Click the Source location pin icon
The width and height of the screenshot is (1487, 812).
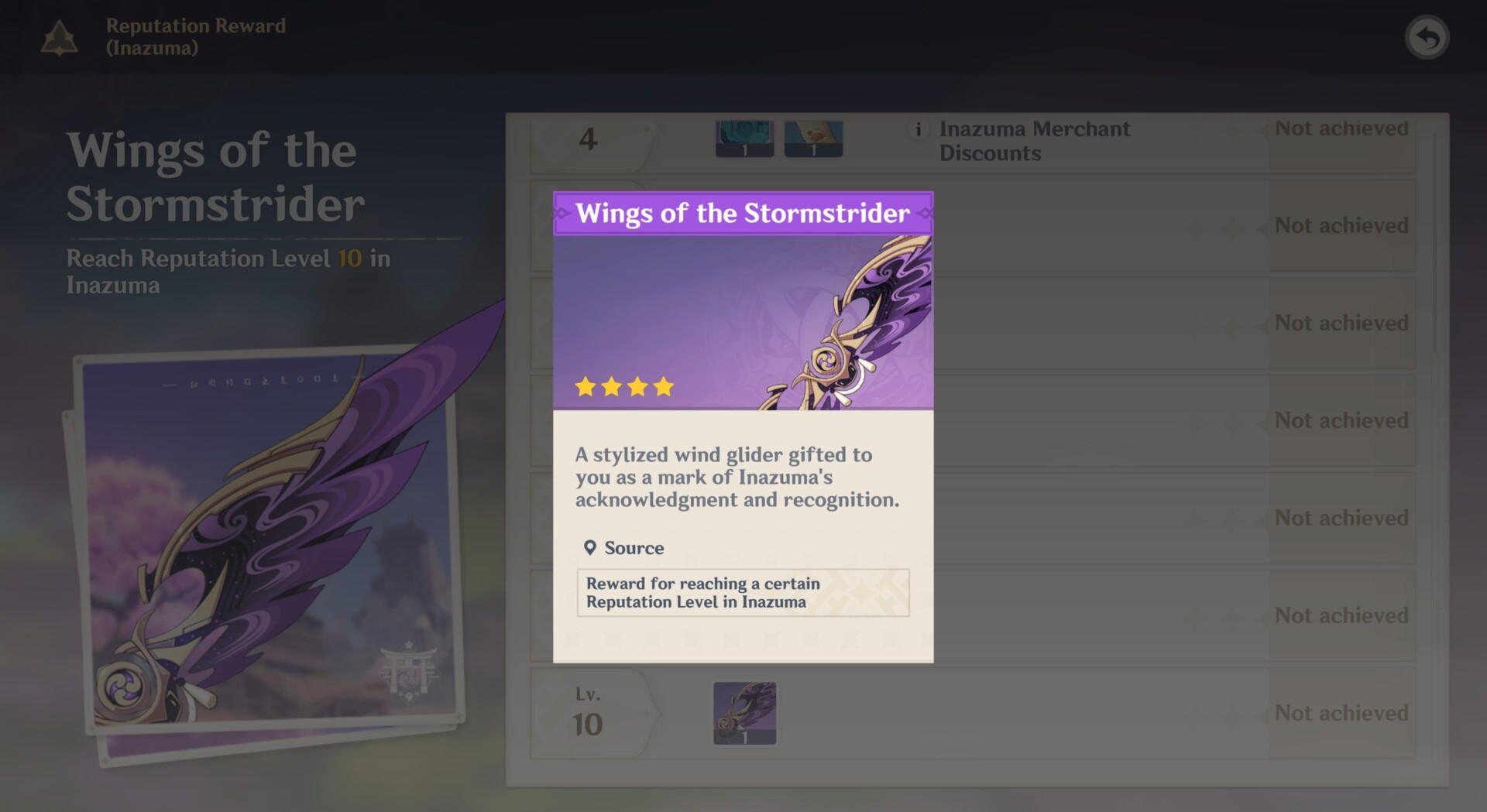(589, 548)
